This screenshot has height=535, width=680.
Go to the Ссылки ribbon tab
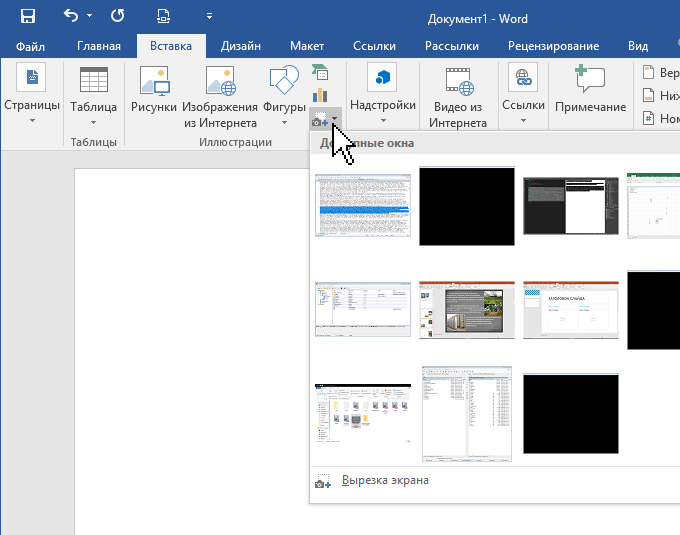tap(374, 46)
